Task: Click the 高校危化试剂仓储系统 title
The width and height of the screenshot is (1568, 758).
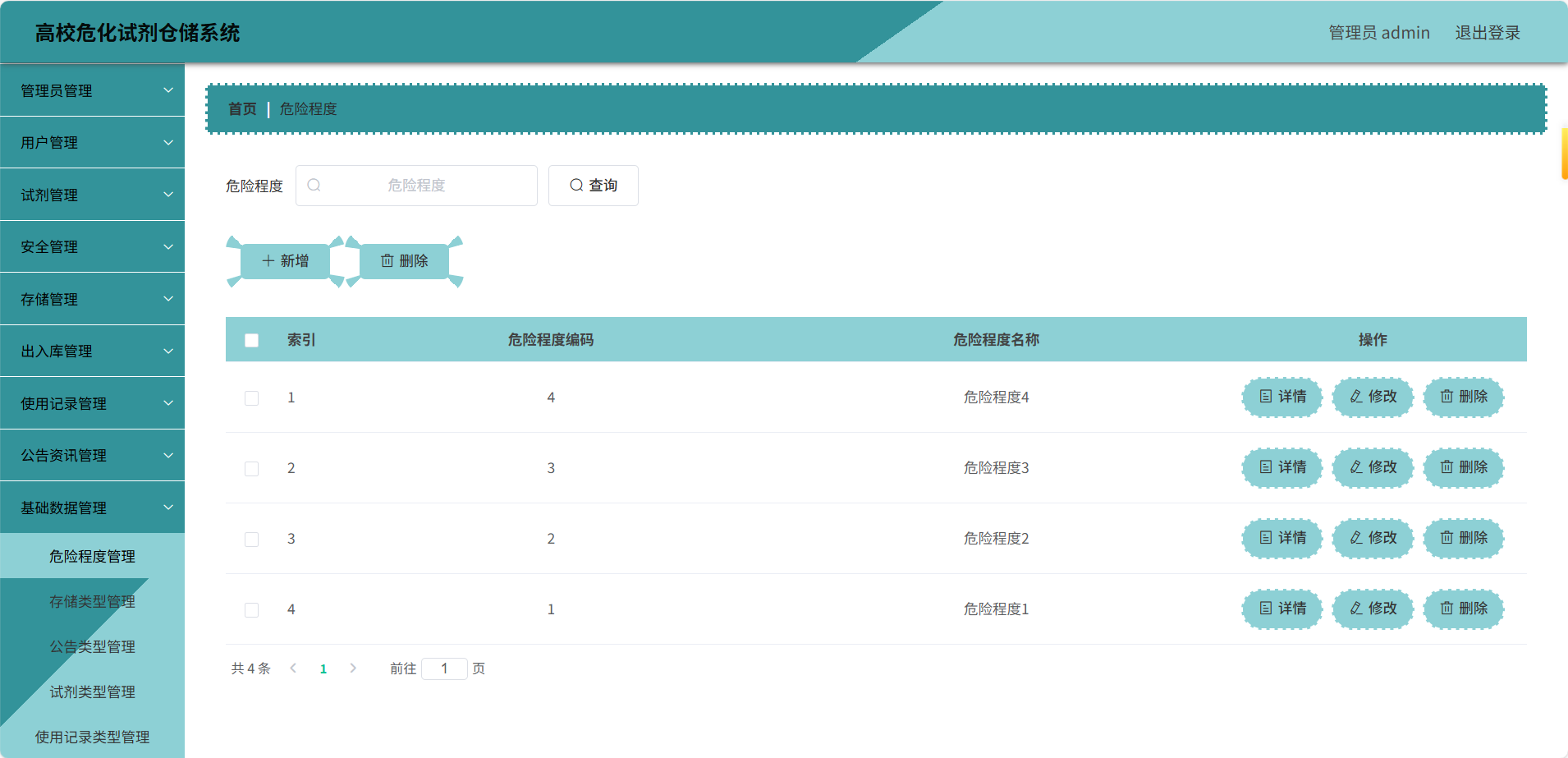Action: (x=137, y=33)
